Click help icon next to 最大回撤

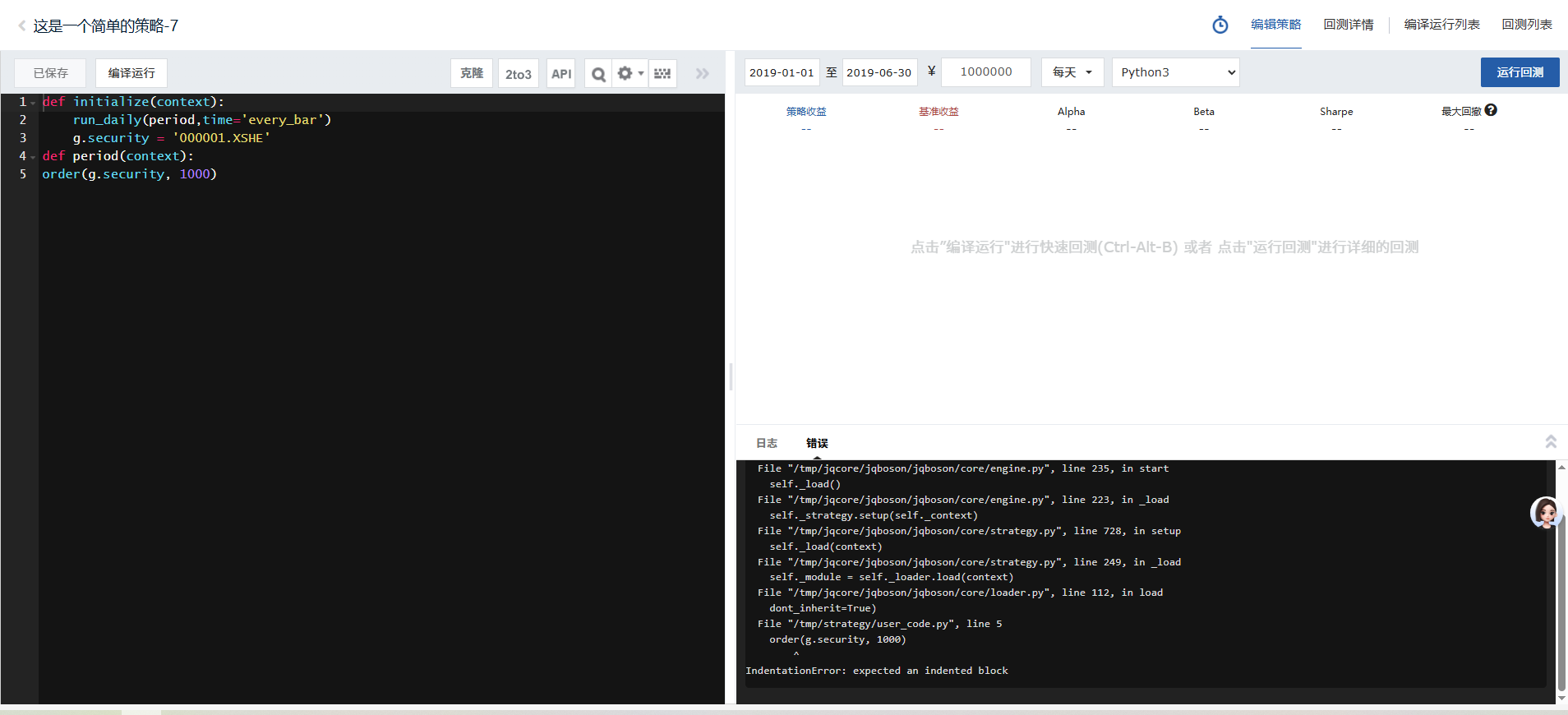coord(1491,110)
